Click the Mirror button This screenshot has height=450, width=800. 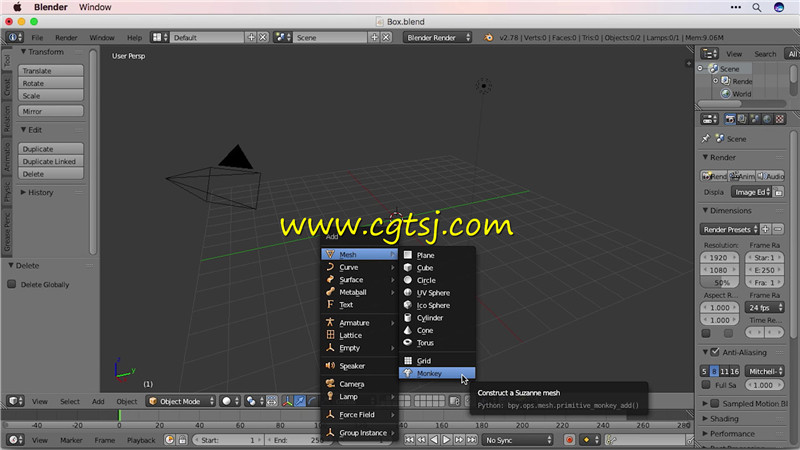[x=51, y=111]
